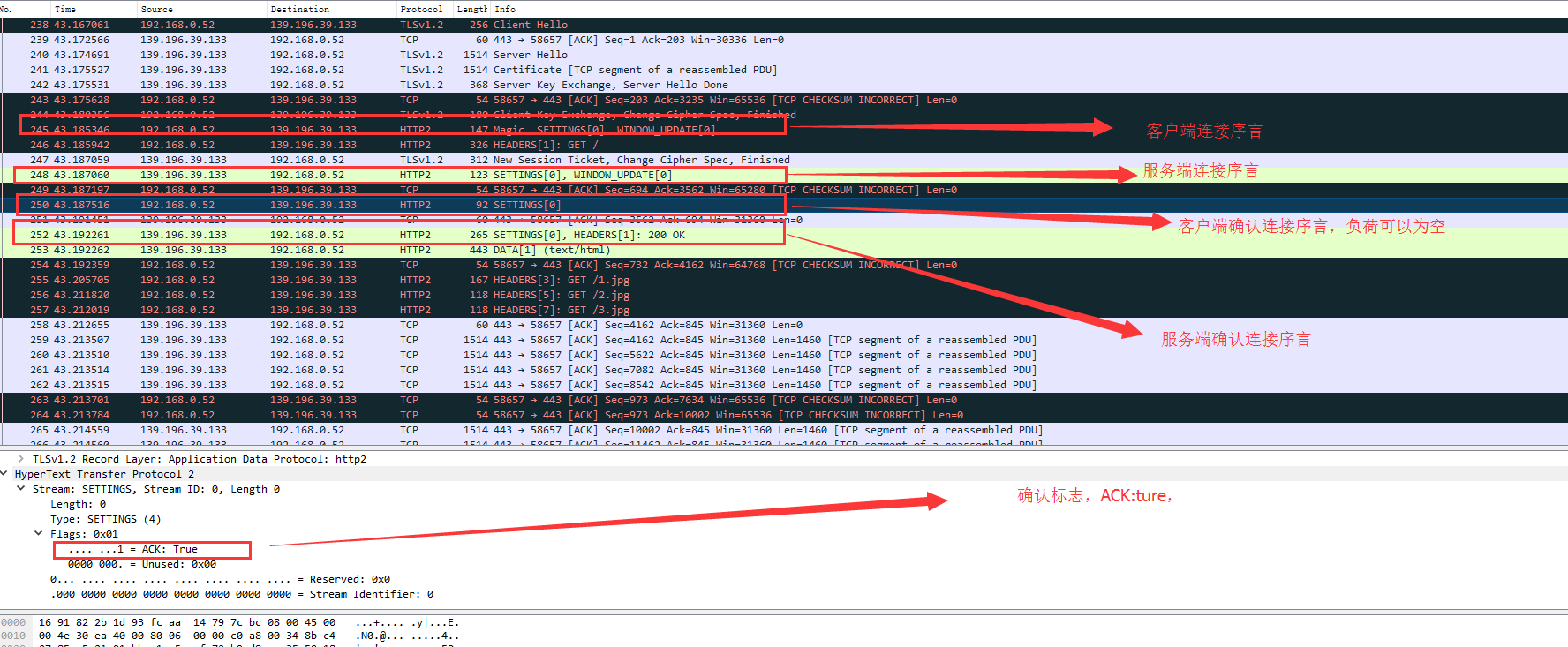Image resolution: width=1568 pixels, height=647 pixels.
Task: Select the 'Unused: 0x00' flag line
Action: (x=141, y=564)
